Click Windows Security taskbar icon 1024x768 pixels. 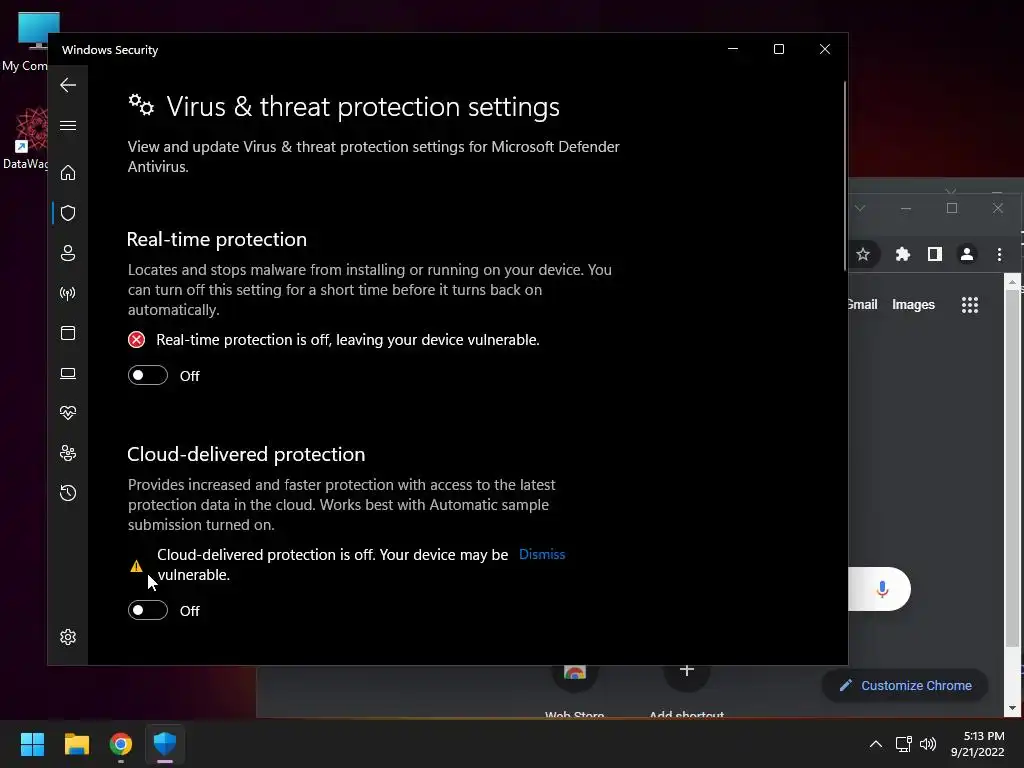tap(165, 744)
